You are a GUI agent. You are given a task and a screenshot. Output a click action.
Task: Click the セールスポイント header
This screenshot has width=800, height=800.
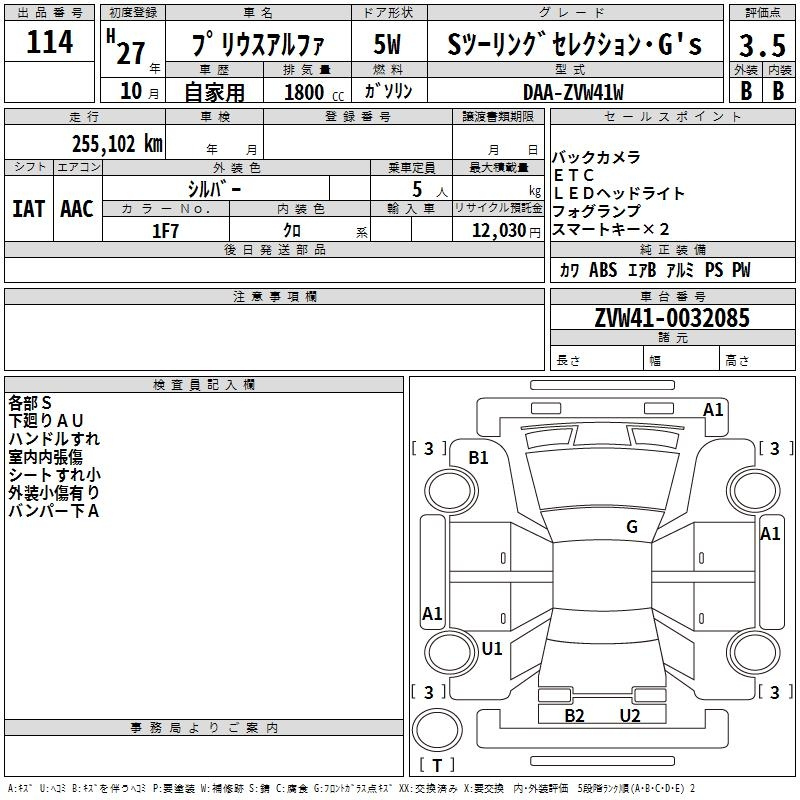pyautogui.click(x=672, y=116)
